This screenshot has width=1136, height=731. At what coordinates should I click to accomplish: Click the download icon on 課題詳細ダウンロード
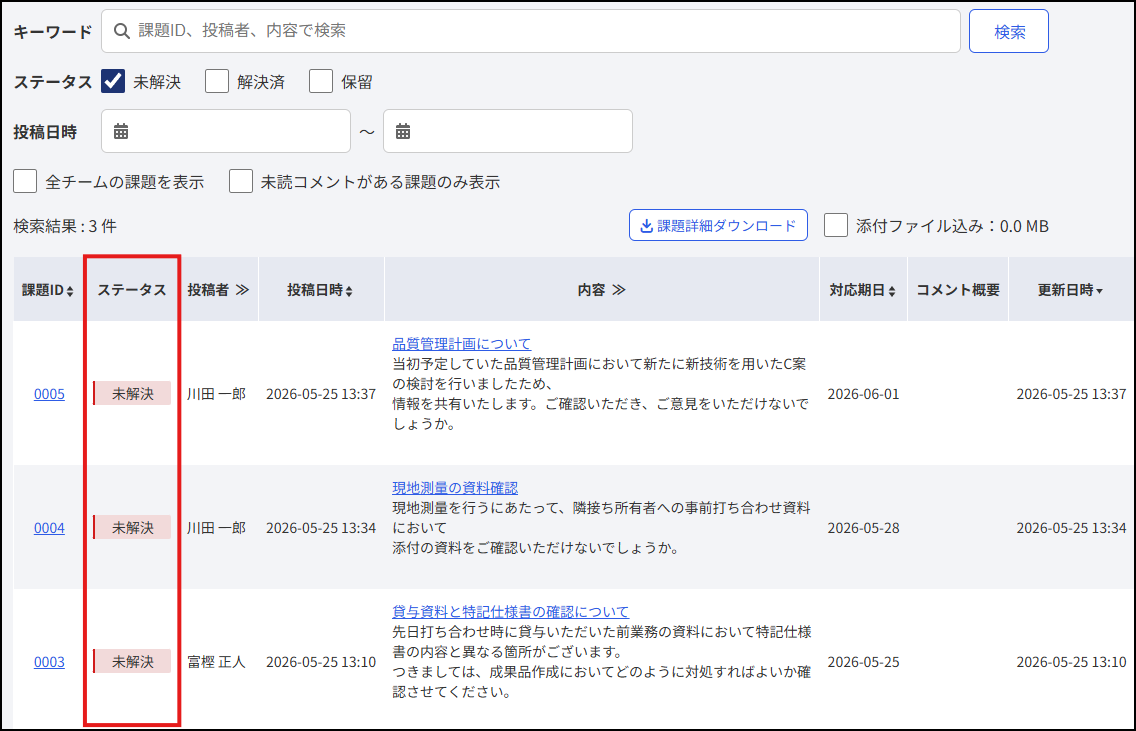click(x=646, y=226)
